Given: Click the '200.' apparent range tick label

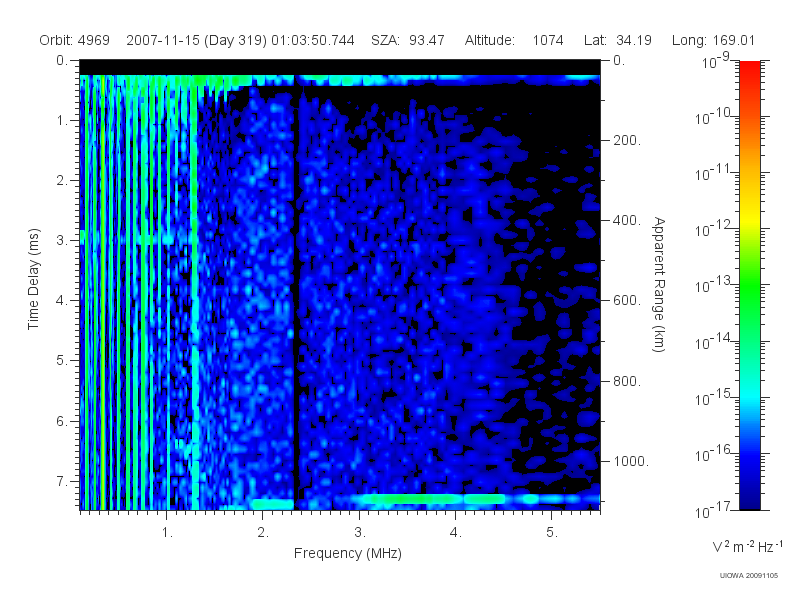Looking at the screenshot, I should tap(627, 140).
